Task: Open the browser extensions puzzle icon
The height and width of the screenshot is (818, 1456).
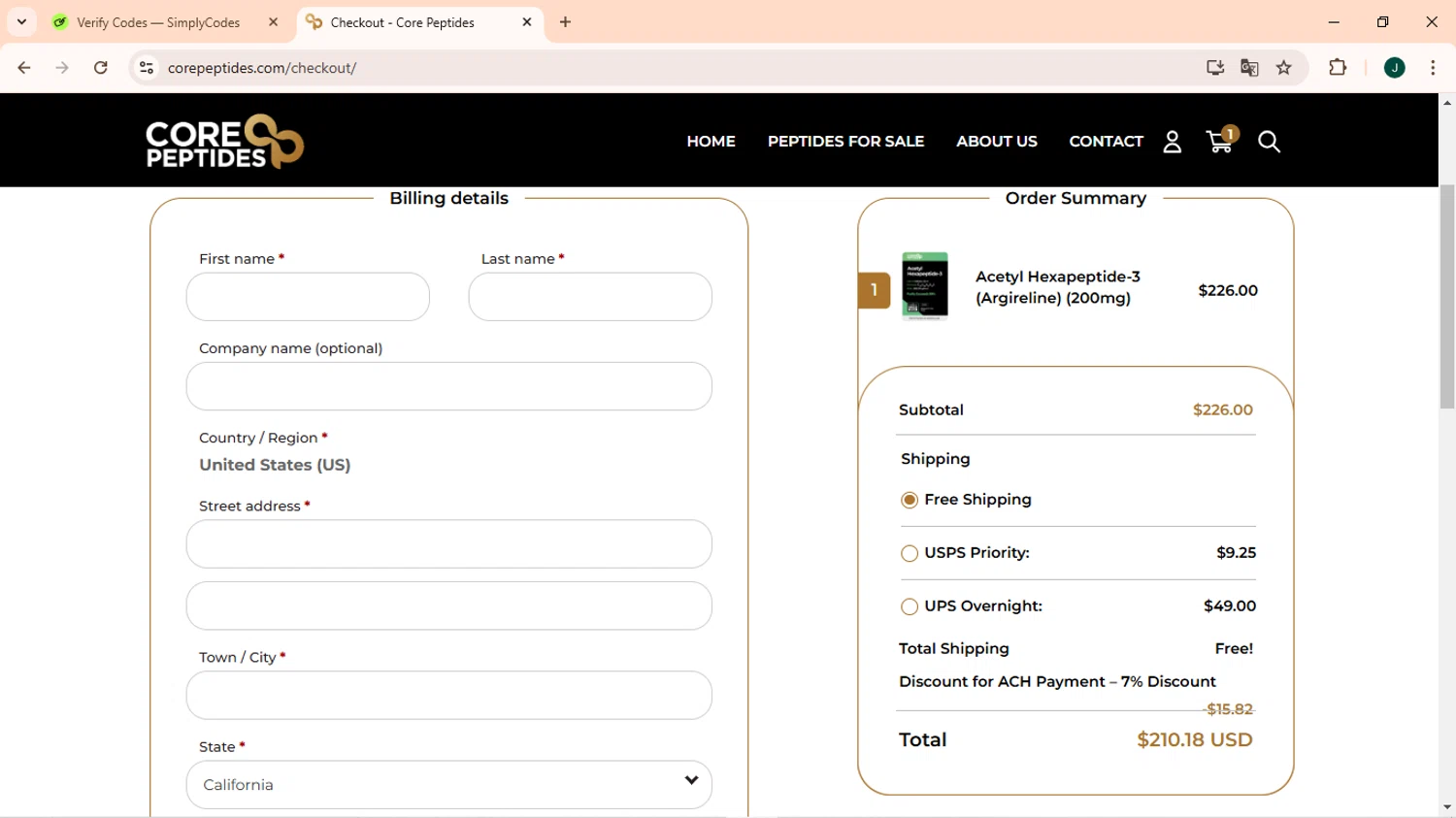Action: pos(1338,68)
